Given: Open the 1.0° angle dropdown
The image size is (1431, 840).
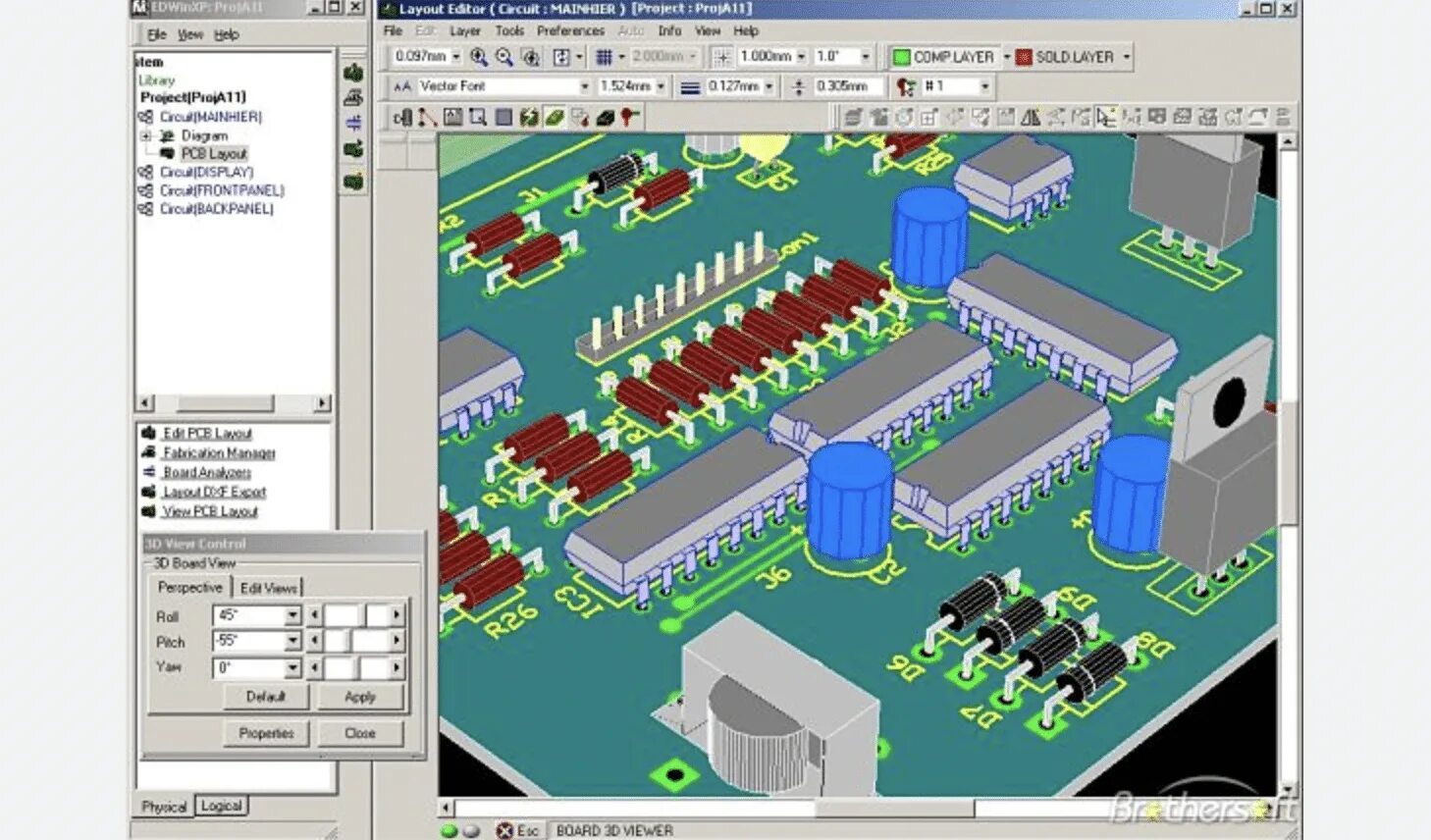Looking at the screenshot, I should click(865, 57).
